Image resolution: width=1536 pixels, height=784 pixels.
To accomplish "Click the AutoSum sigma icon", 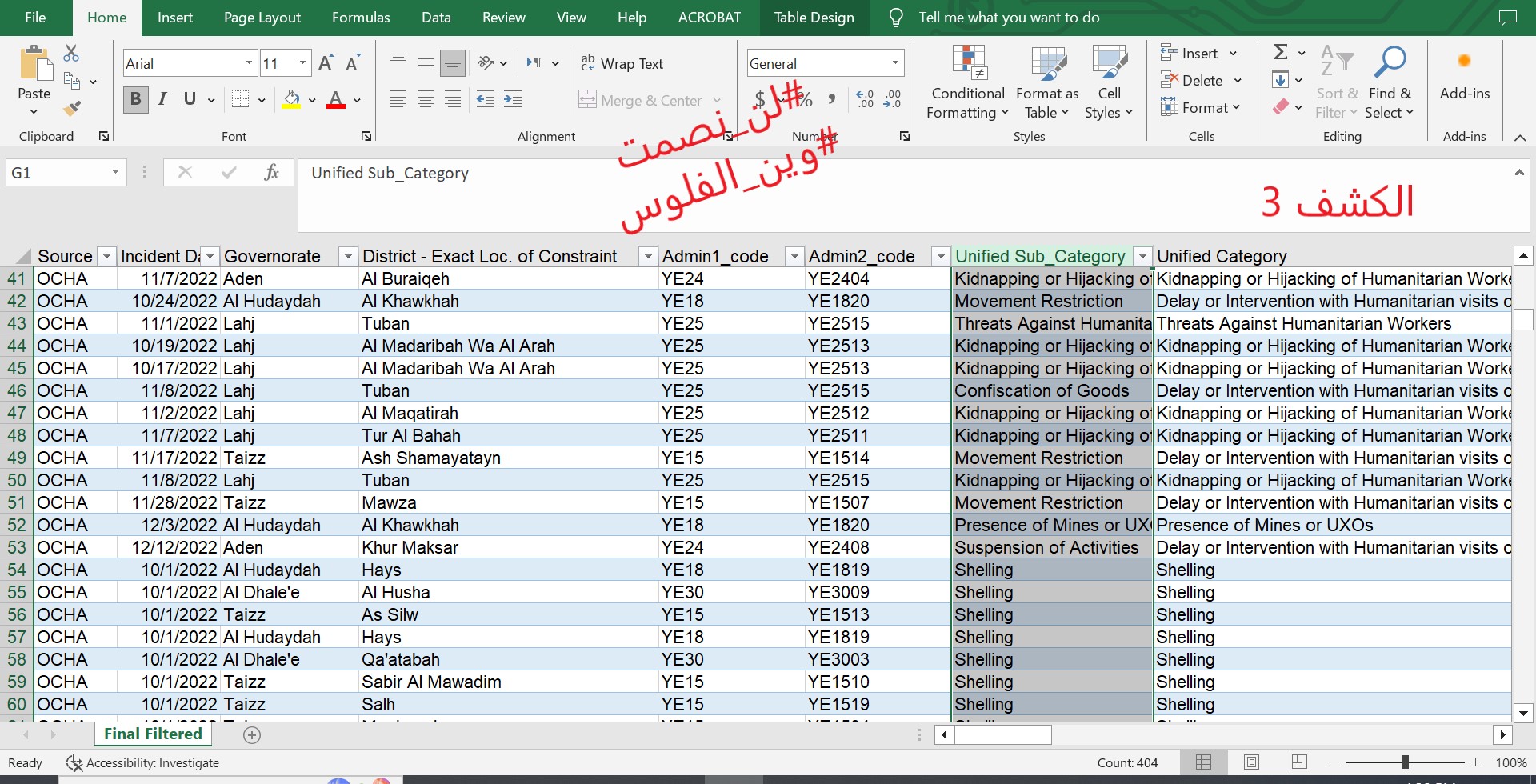I will coord(1280,53).
